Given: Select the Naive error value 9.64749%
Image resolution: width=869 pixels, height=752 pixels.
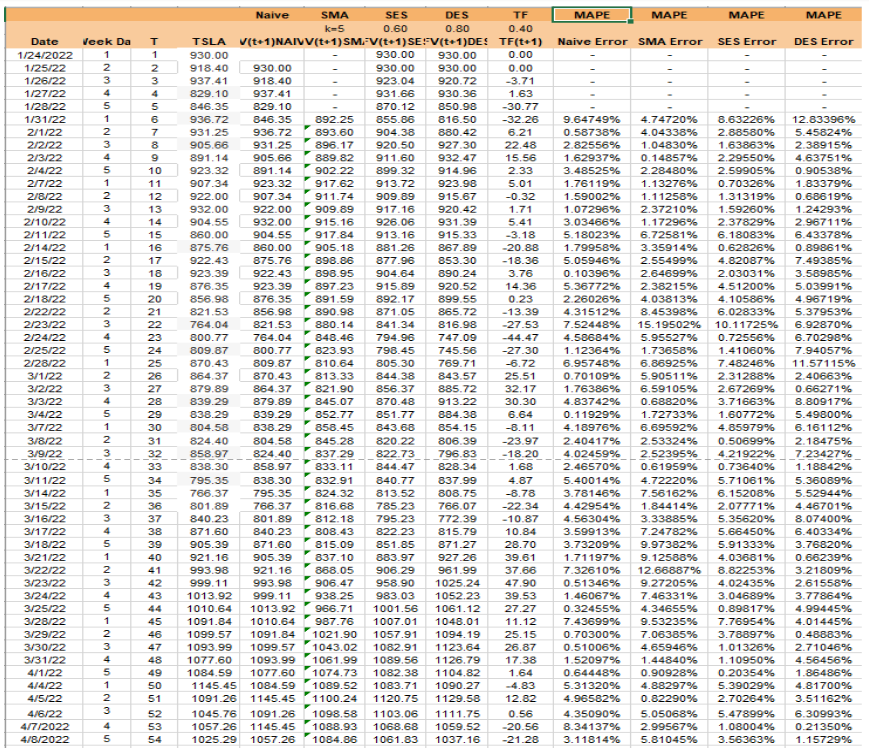Looking at the screenshot, I should (x=592, y=119).
